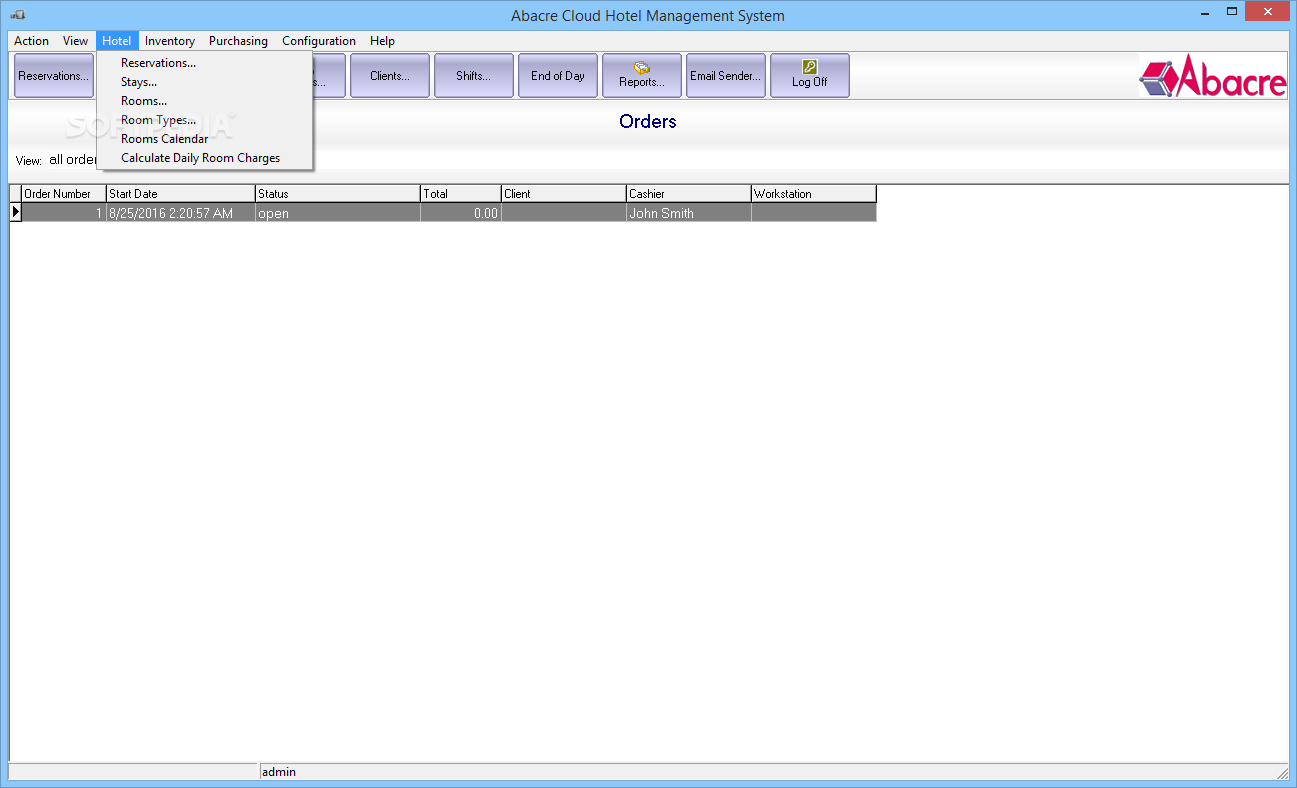Choose Calculate Daily Room Charges
The width and height of the screenshot is (1297, 788).
205,158
